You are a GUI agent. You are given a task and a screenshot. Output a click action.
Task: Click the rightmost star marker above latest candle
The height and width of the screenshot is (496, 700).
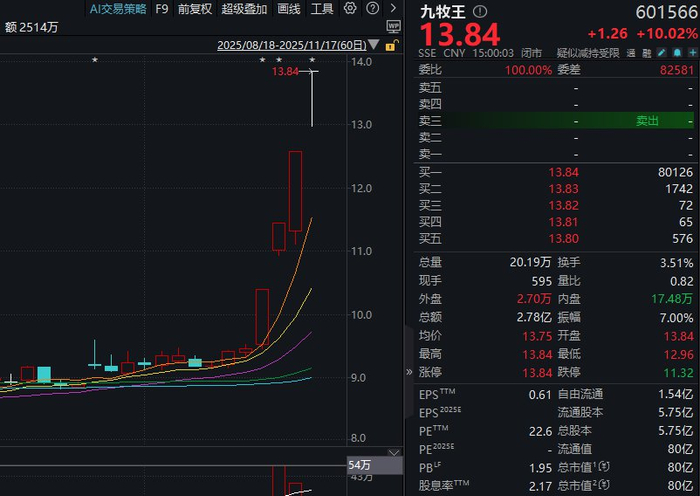[x=312, y=59]
